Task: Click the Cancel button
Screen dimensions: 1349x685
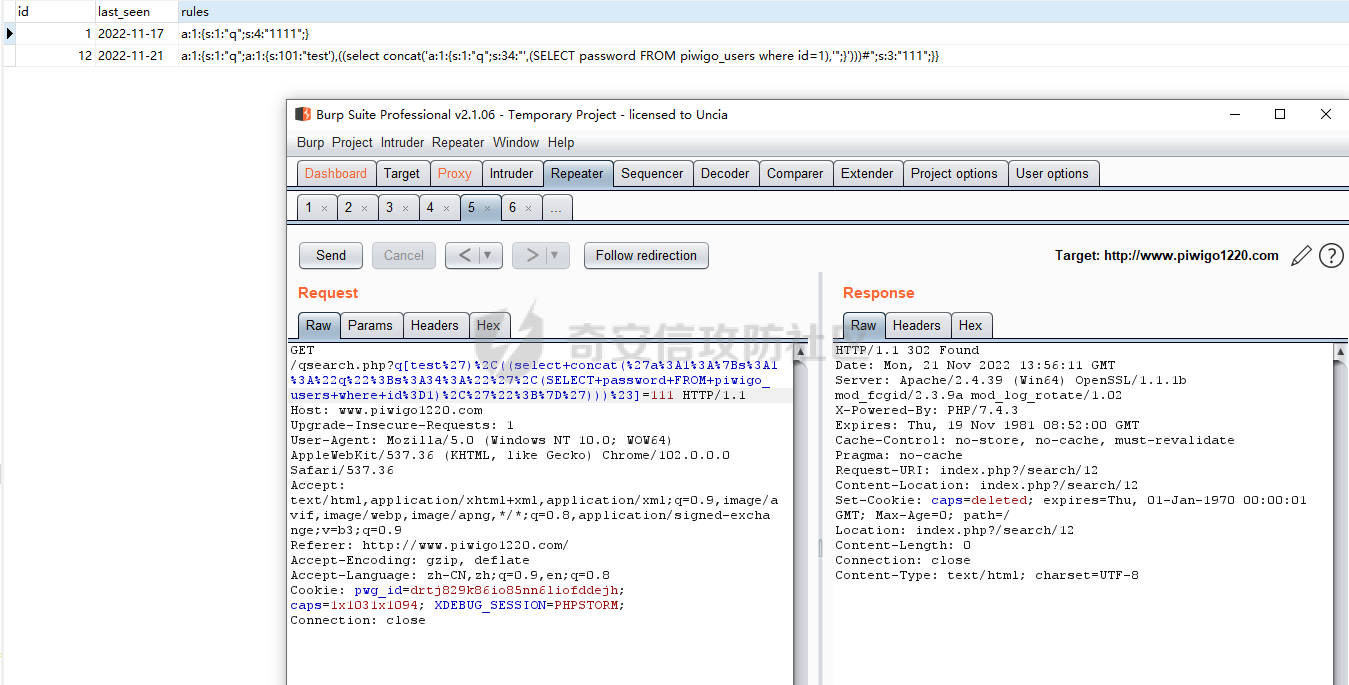Action: coord(404,255)
